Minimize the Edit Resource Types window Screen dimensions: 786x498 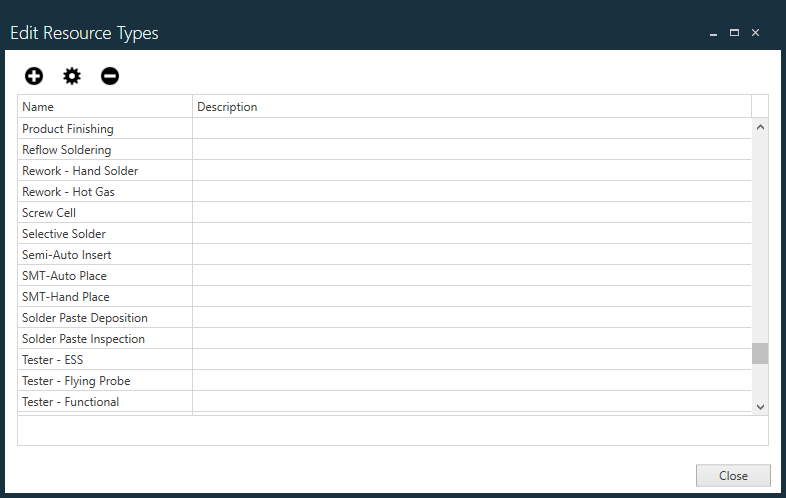[713, 33]
